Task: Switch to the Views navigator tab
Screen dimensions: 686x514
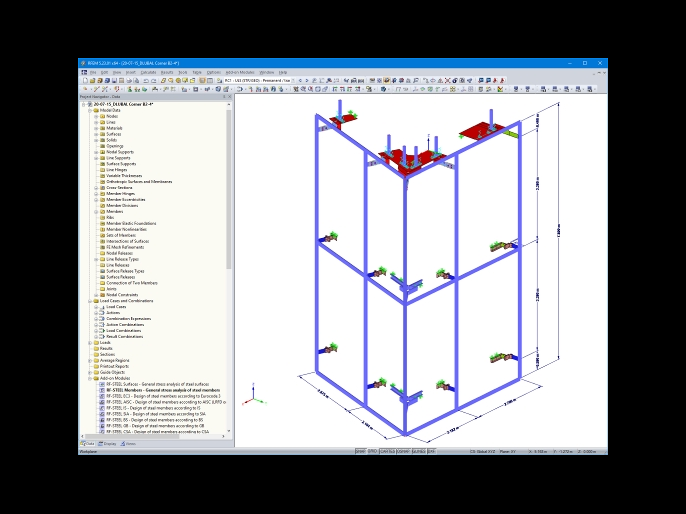Action: pyautogui.click(x=128, y=444)
